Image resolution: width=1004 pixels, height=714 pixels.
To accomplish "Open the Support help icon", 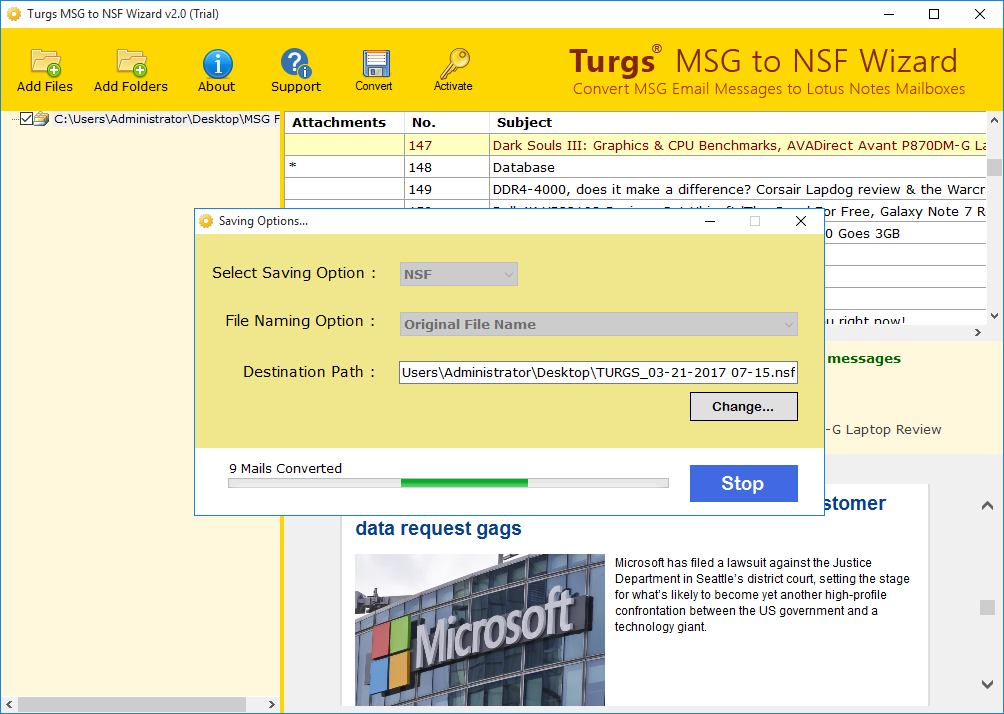I will [295, 63].
